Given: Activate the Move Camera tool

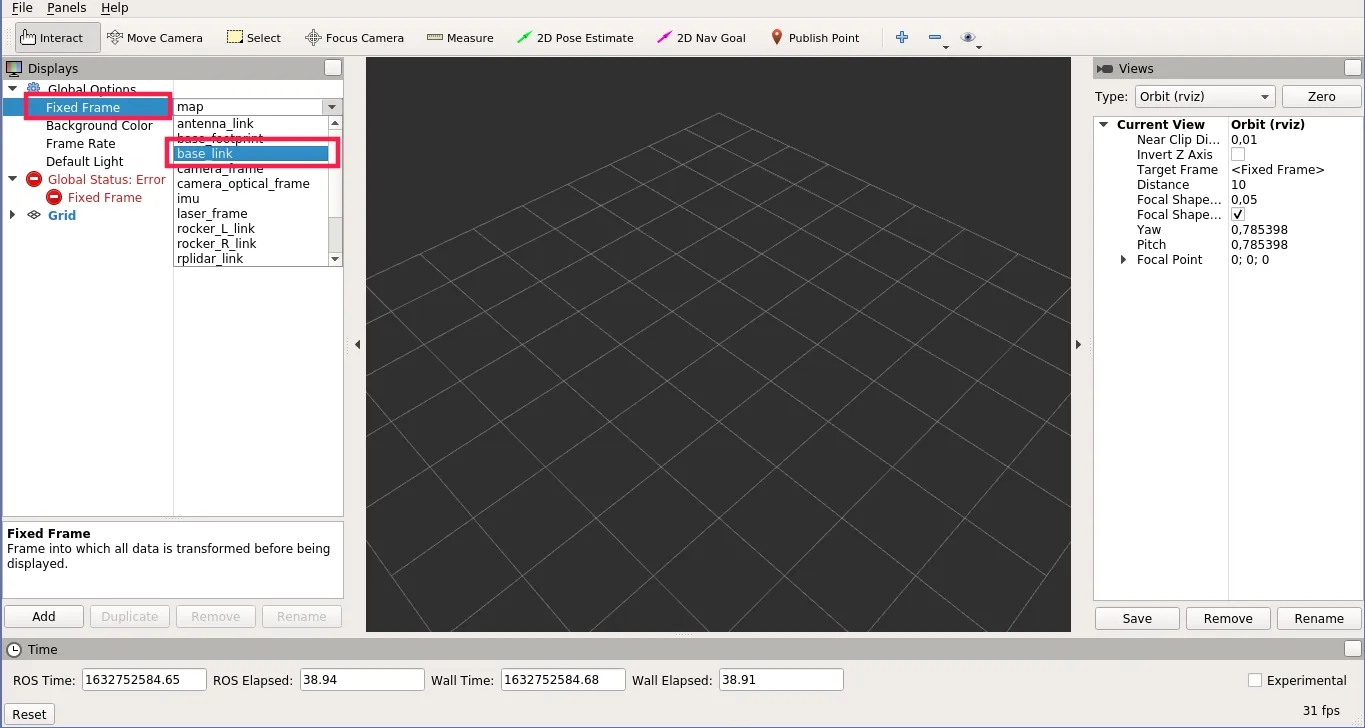Looking at the screenshot, I should [155, 37].
